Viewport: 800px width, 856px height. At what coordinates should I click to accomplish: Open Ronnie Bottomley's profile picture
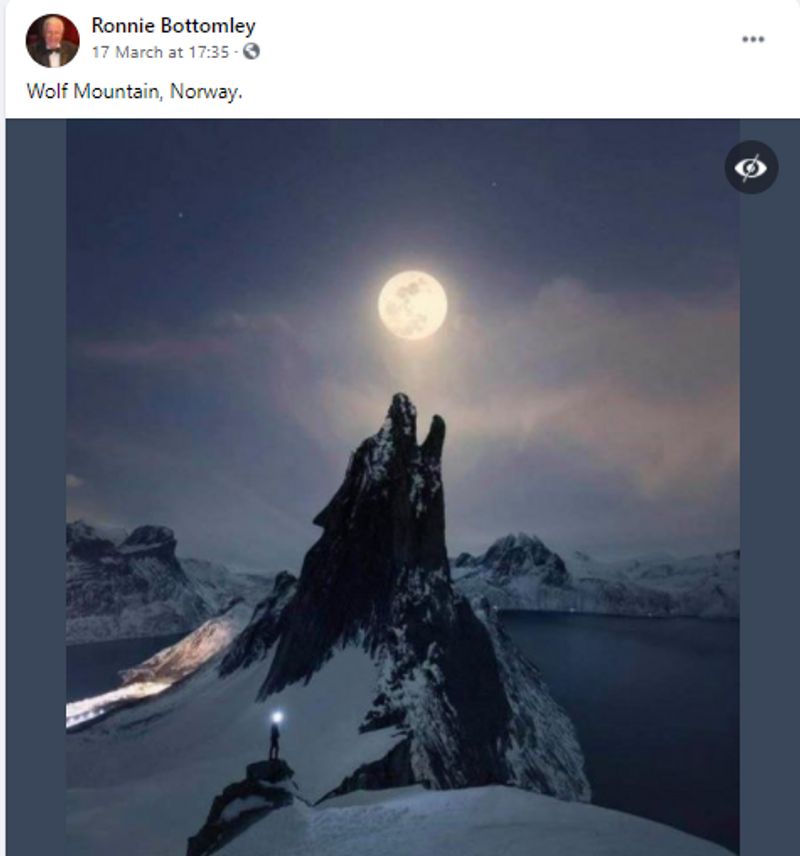52,41
